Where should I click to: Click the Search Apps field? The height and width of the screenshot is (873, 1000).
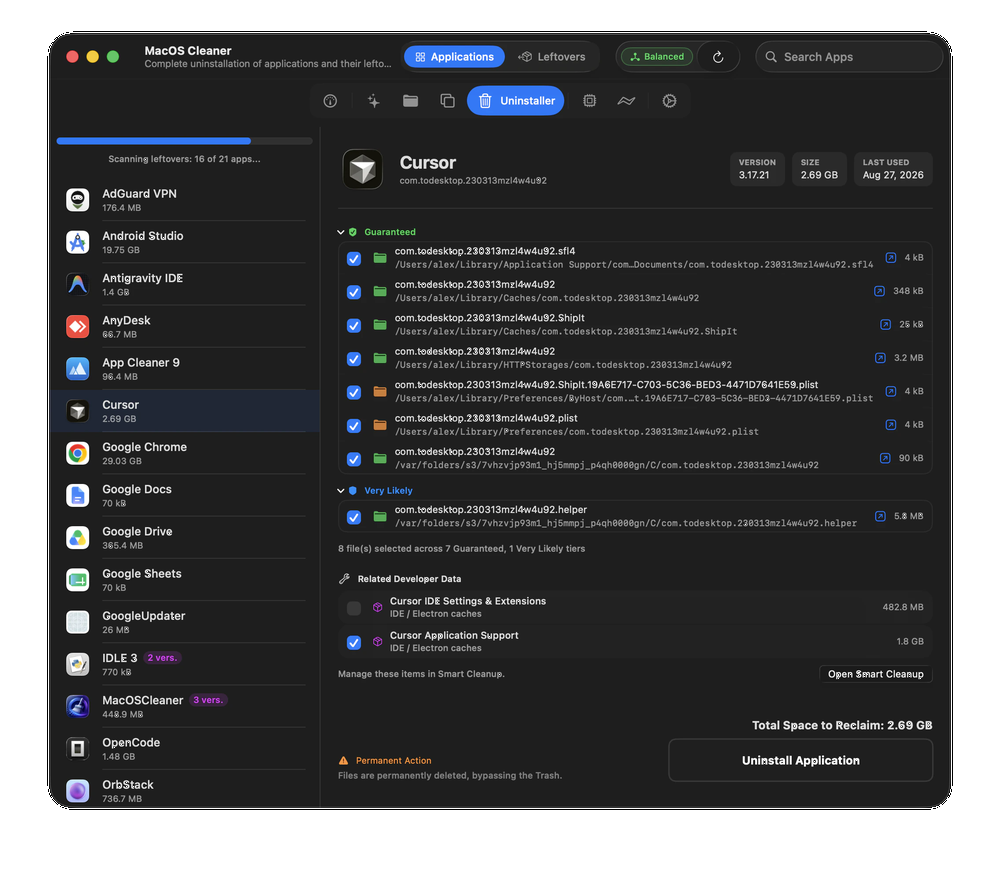(849, 57)
